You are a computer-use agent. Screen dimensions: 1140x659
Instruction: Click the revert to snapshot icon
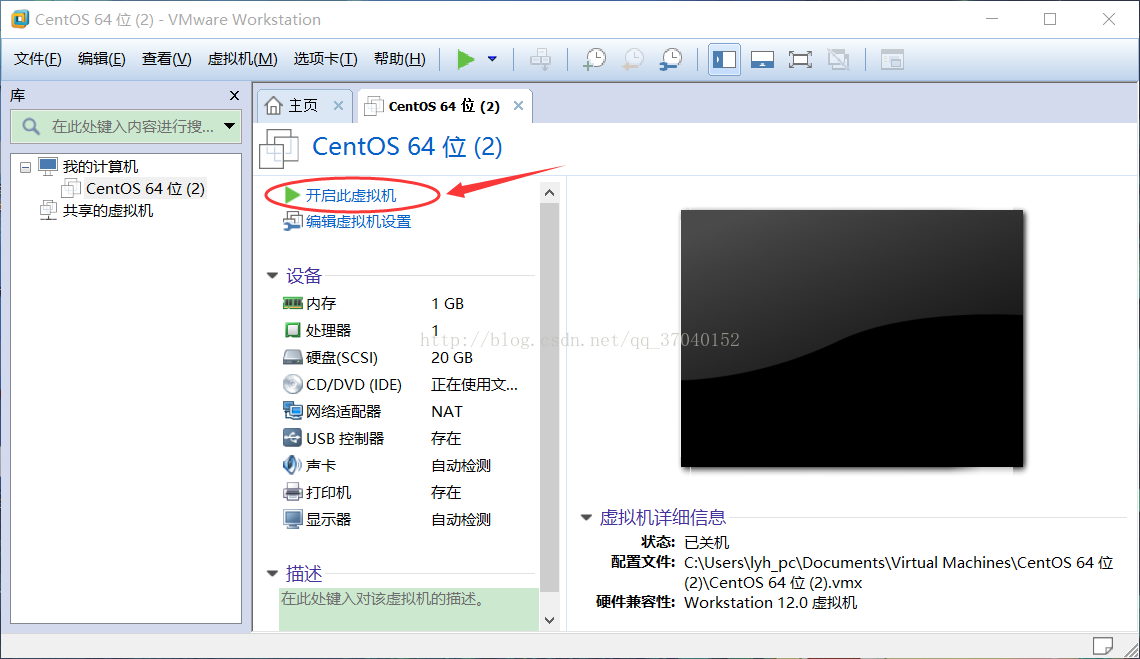click(x=633, y=60)
